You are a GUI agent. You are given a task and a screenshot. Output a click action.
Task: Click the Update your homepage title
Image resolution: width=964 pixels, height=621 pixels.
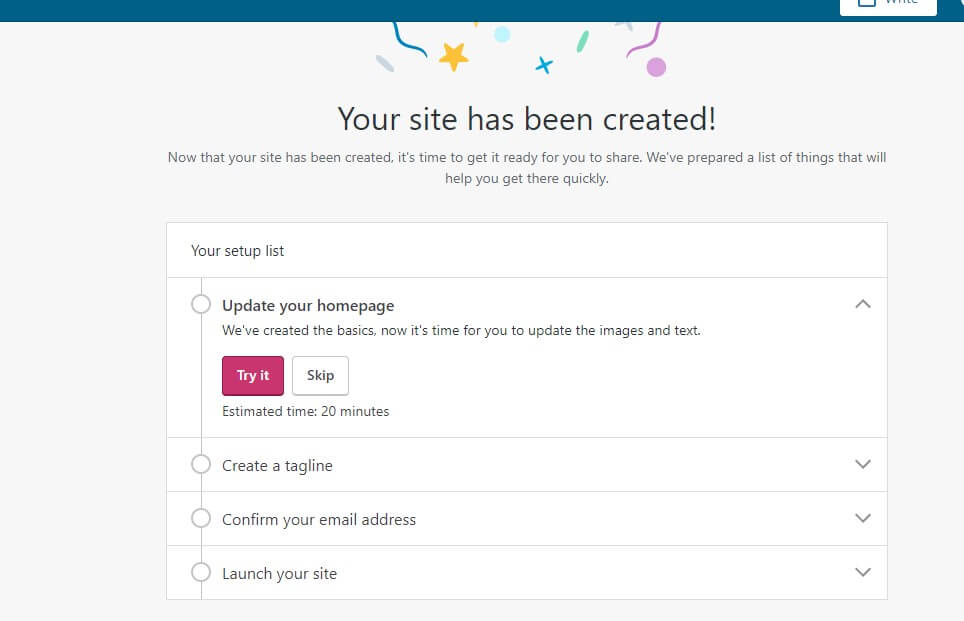tap(307, 304)
